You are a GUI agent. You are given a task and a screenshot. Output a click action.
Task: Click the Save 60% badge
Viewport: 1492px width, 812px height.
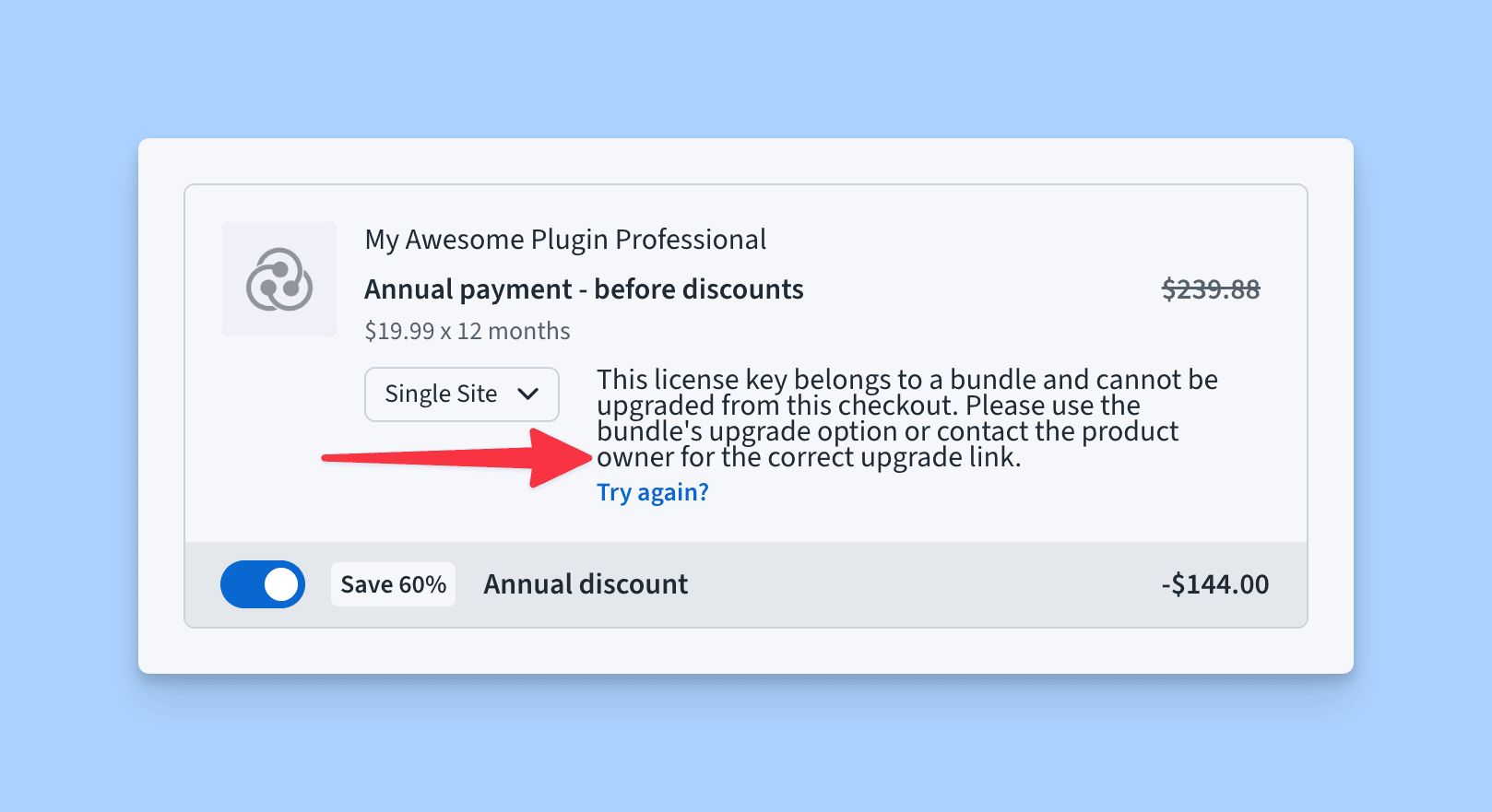click(x=393, y=584)
